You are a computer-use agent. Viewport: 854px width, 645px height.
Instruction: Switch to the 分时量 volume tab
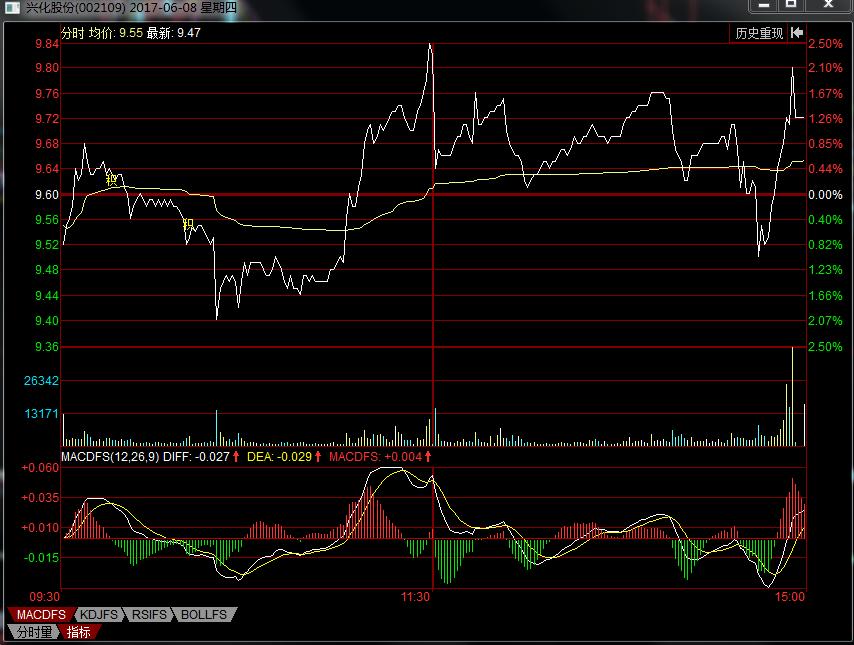pos(33,631)
